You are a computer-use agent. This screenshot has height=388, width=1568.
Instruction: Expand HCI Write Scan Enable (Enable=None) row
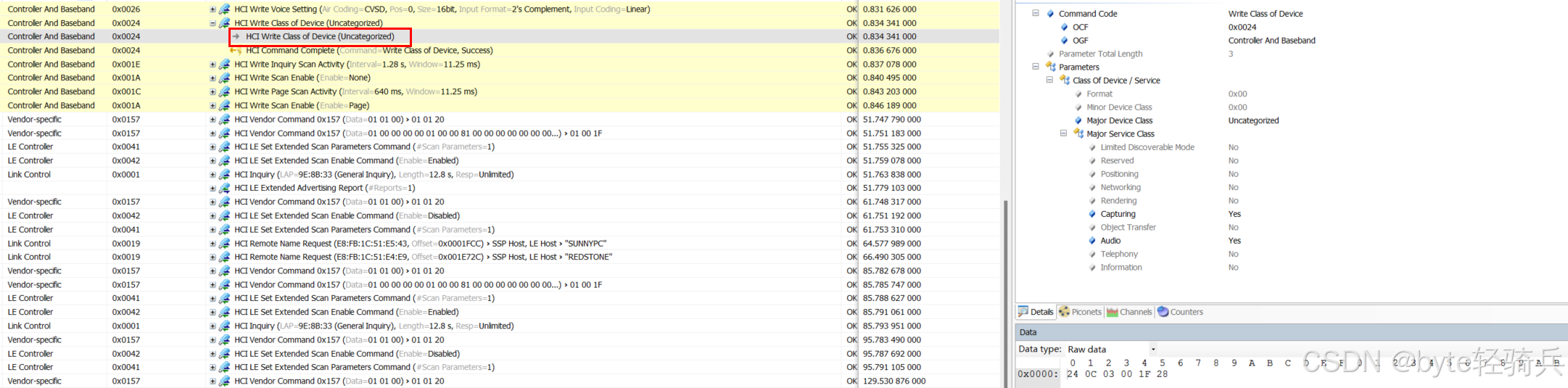click(x=212, y=78)
